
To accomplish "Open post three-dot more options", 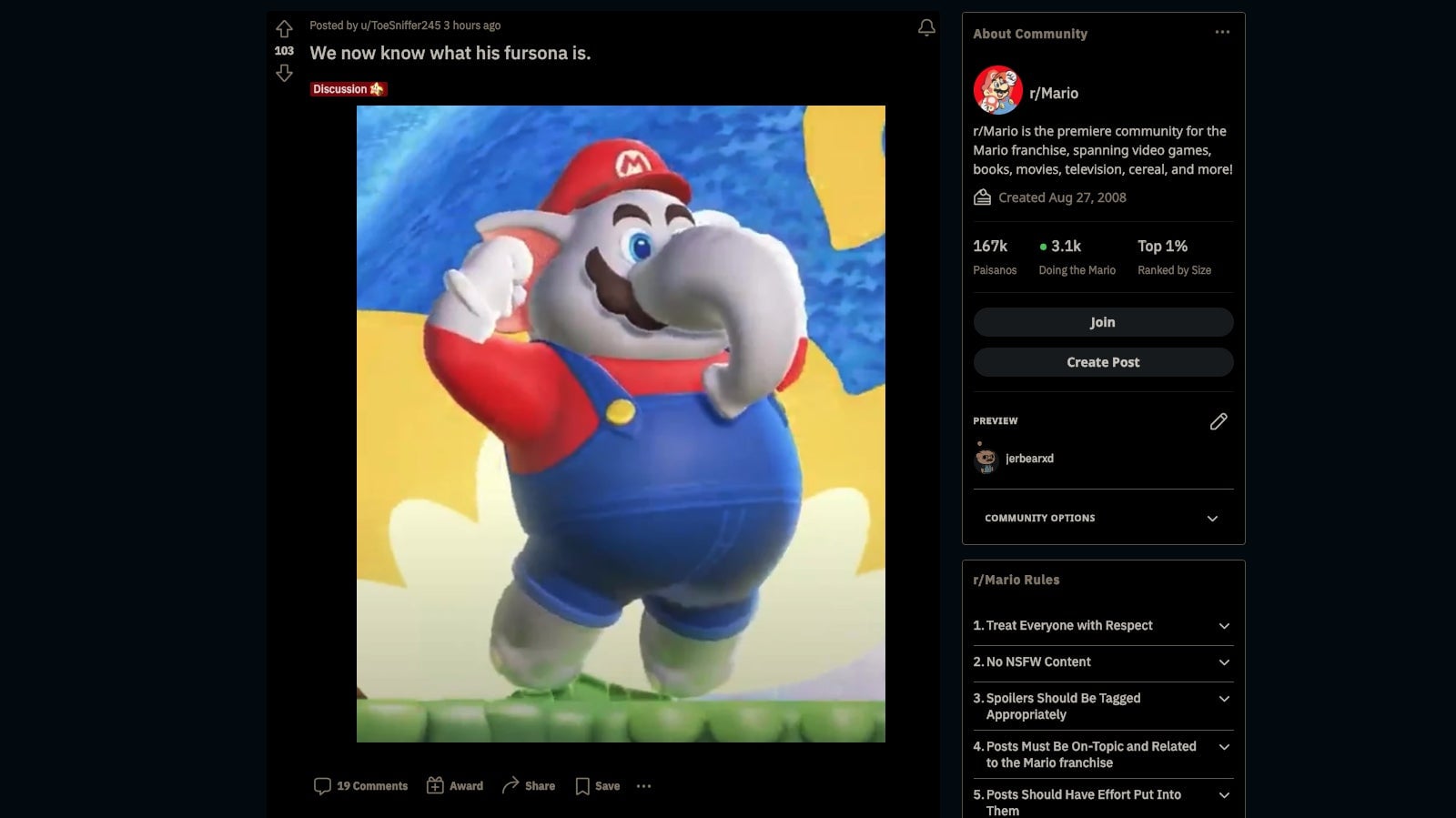I will pyautogui.click(x=643, y=786).
